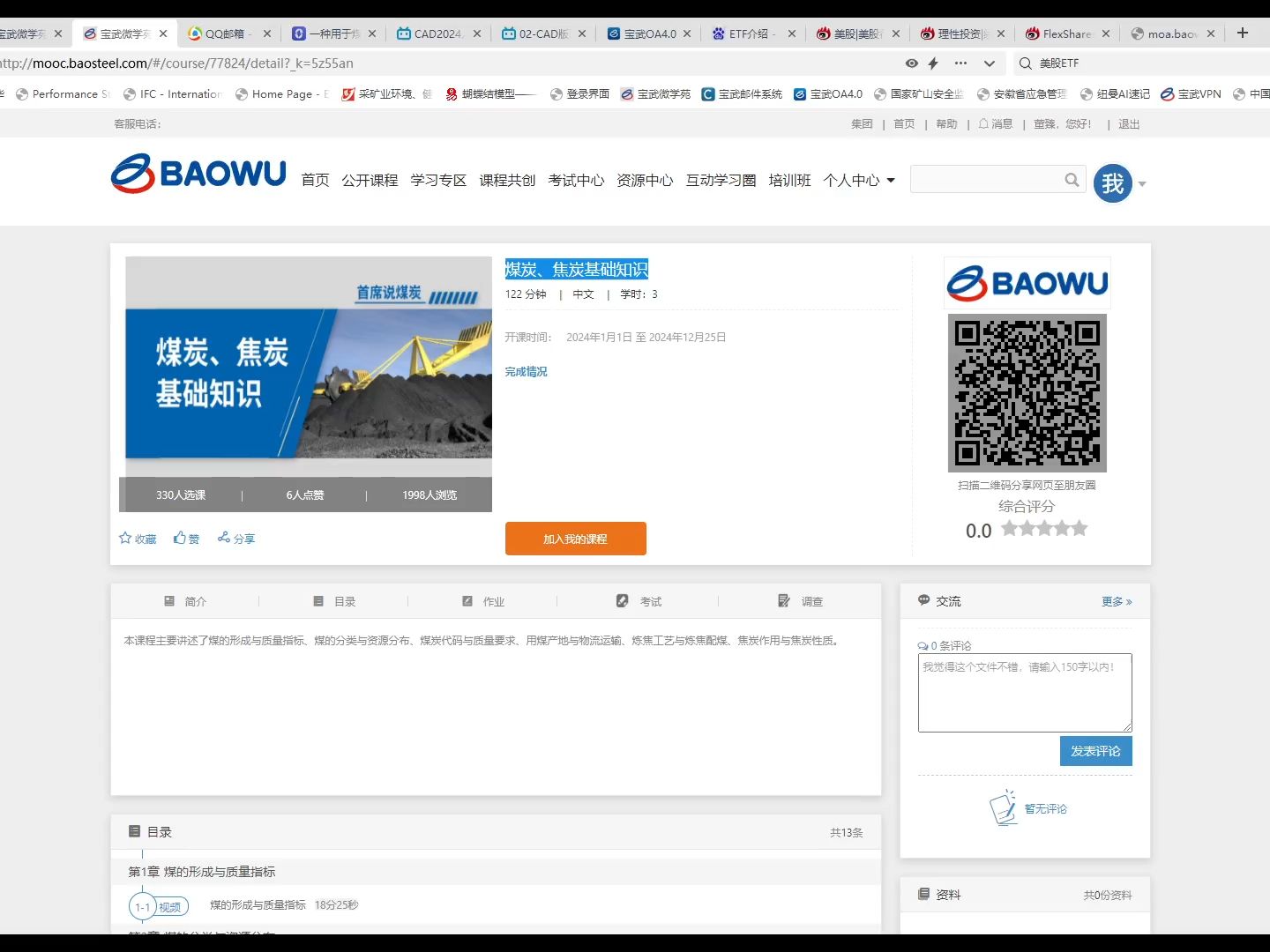The image size is (1270, 952).
Task: Click into the comment text area
Action: pyautogui.click(x=1025, y=693)
